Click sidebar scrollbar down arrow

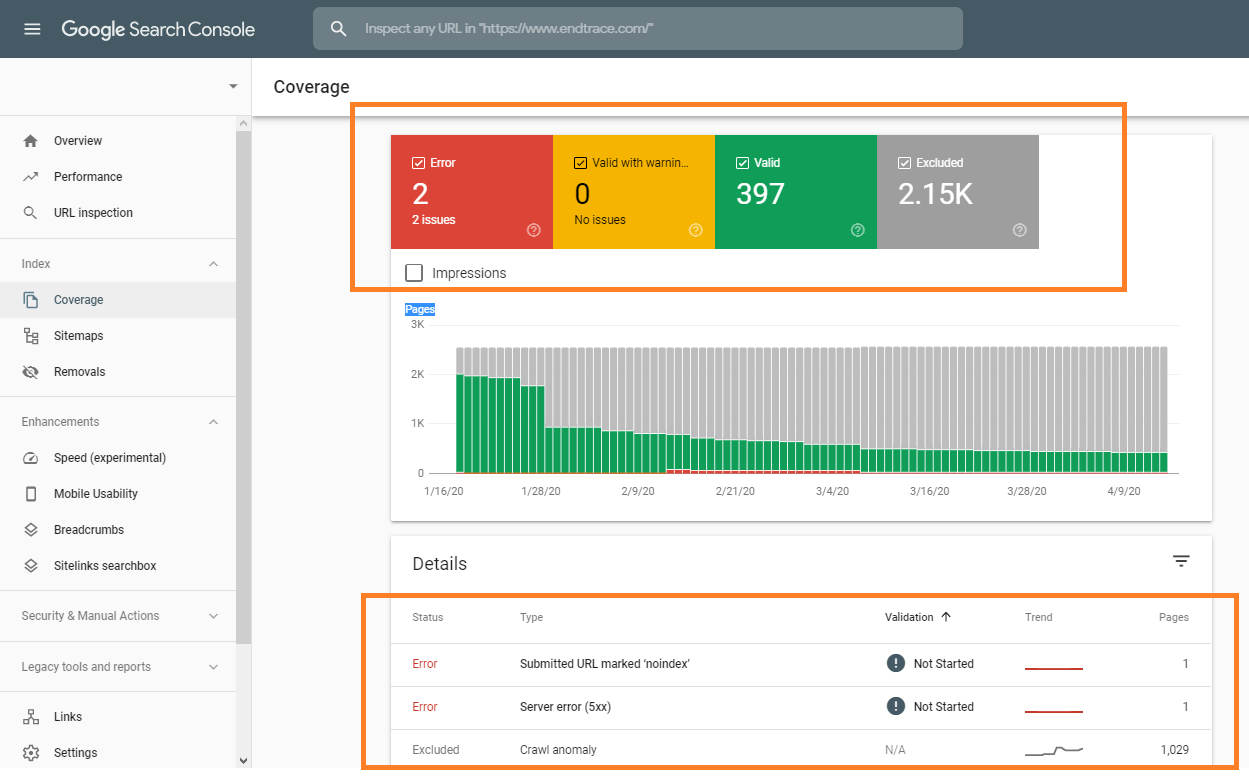(243, 760)
